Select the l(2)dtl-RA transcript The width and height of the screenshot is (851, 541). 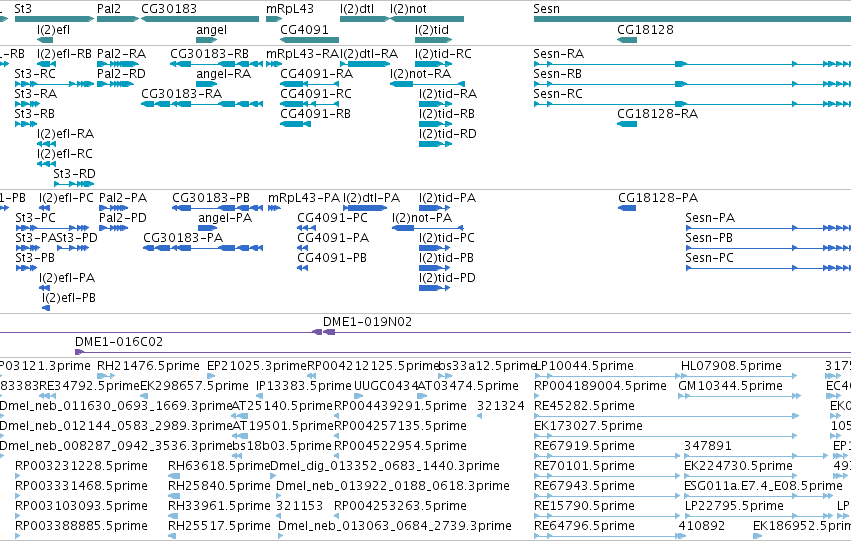[x=365, y=64]
